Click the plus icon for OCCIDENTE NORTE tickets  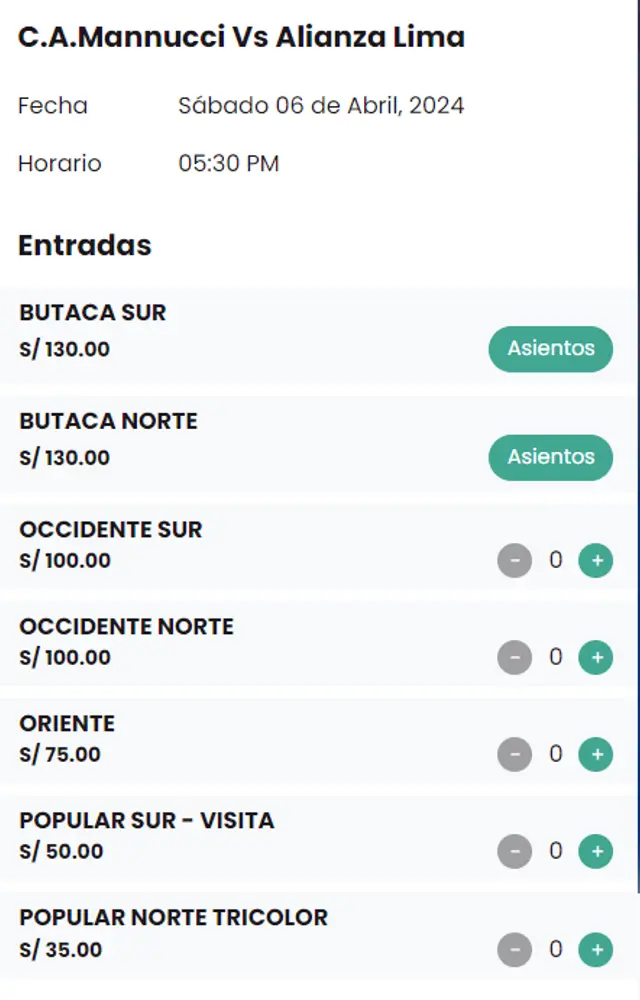595,658
